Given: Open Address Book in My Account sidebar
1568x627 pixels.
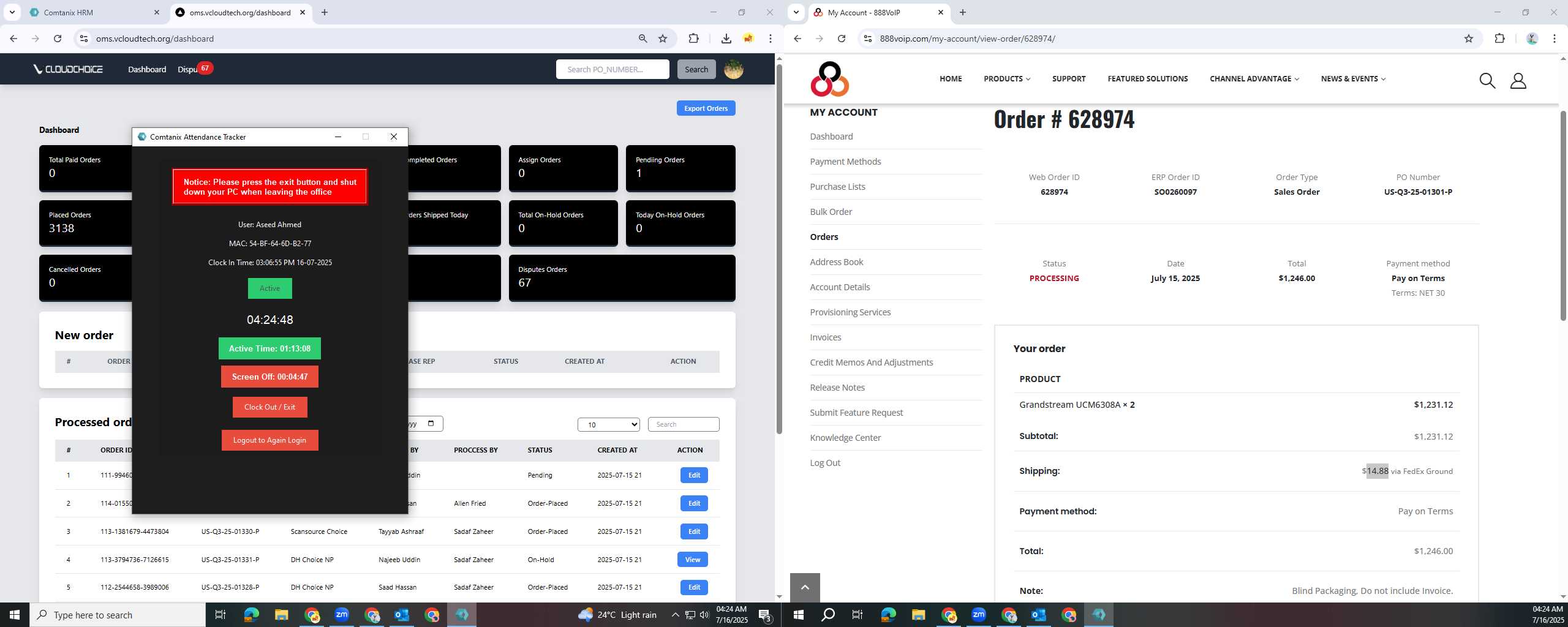Looking at the screenshot, I should click(x=836, y=262).
